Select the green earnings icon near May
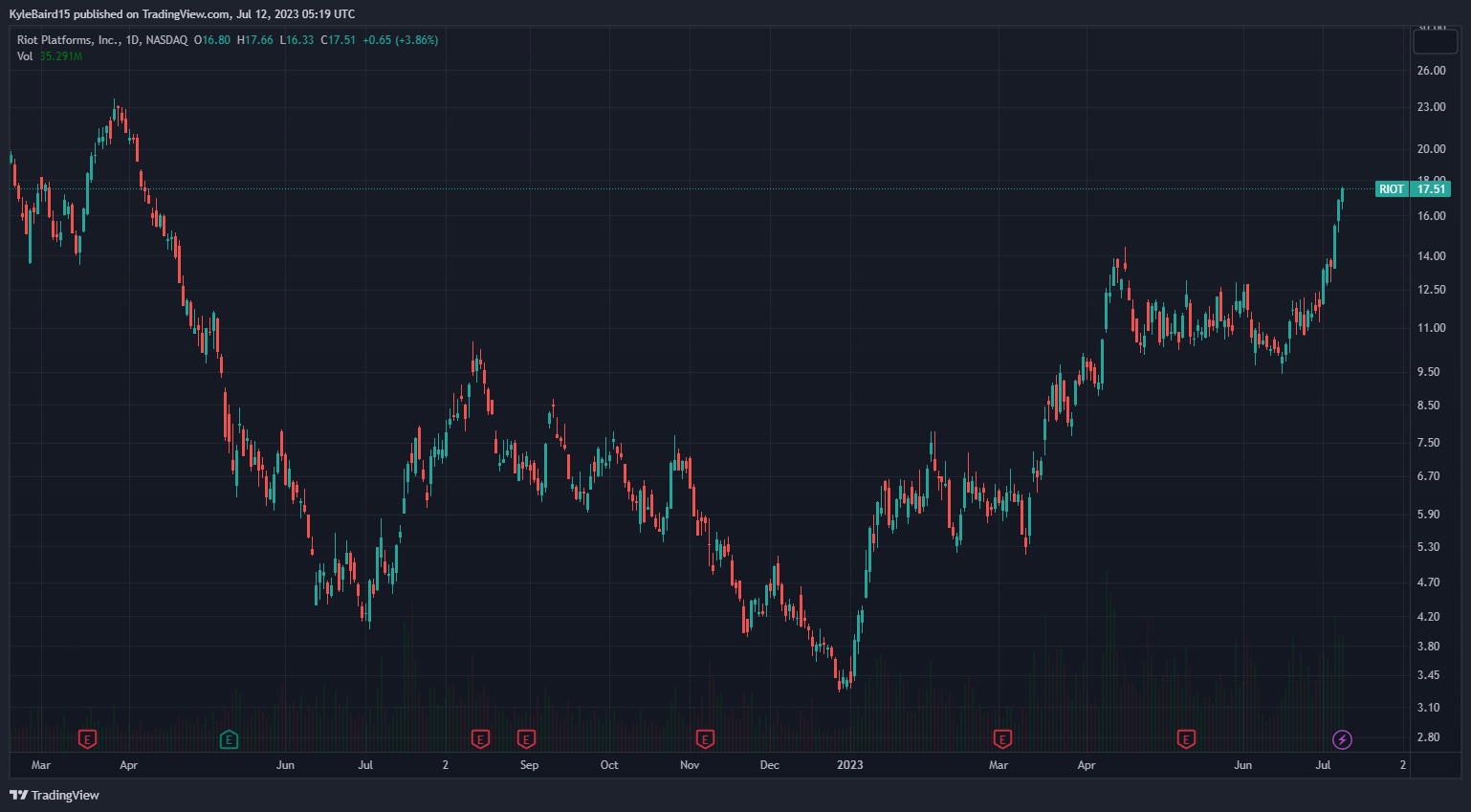This screenshot has height=812, width=1471. click(x=229, y=739)
